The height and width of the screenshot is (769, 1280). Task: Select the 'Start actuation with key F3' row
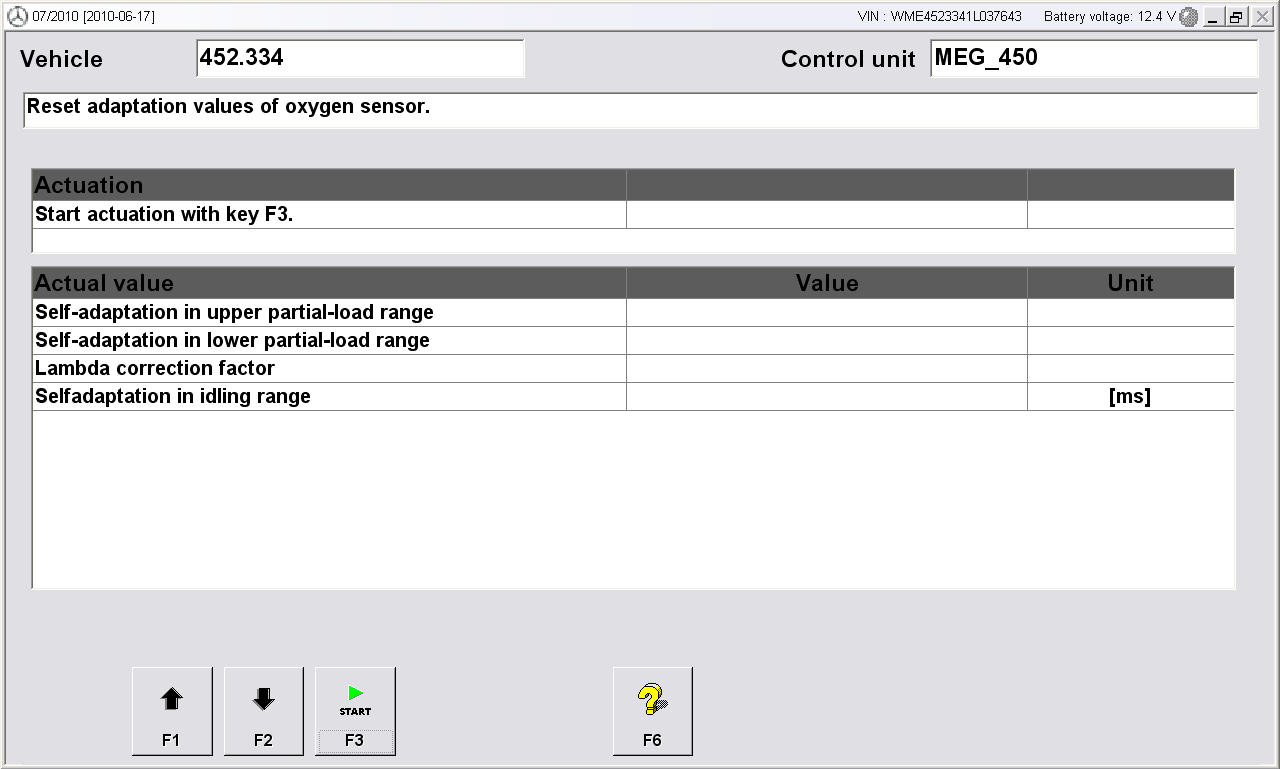(x=329, y=214)
